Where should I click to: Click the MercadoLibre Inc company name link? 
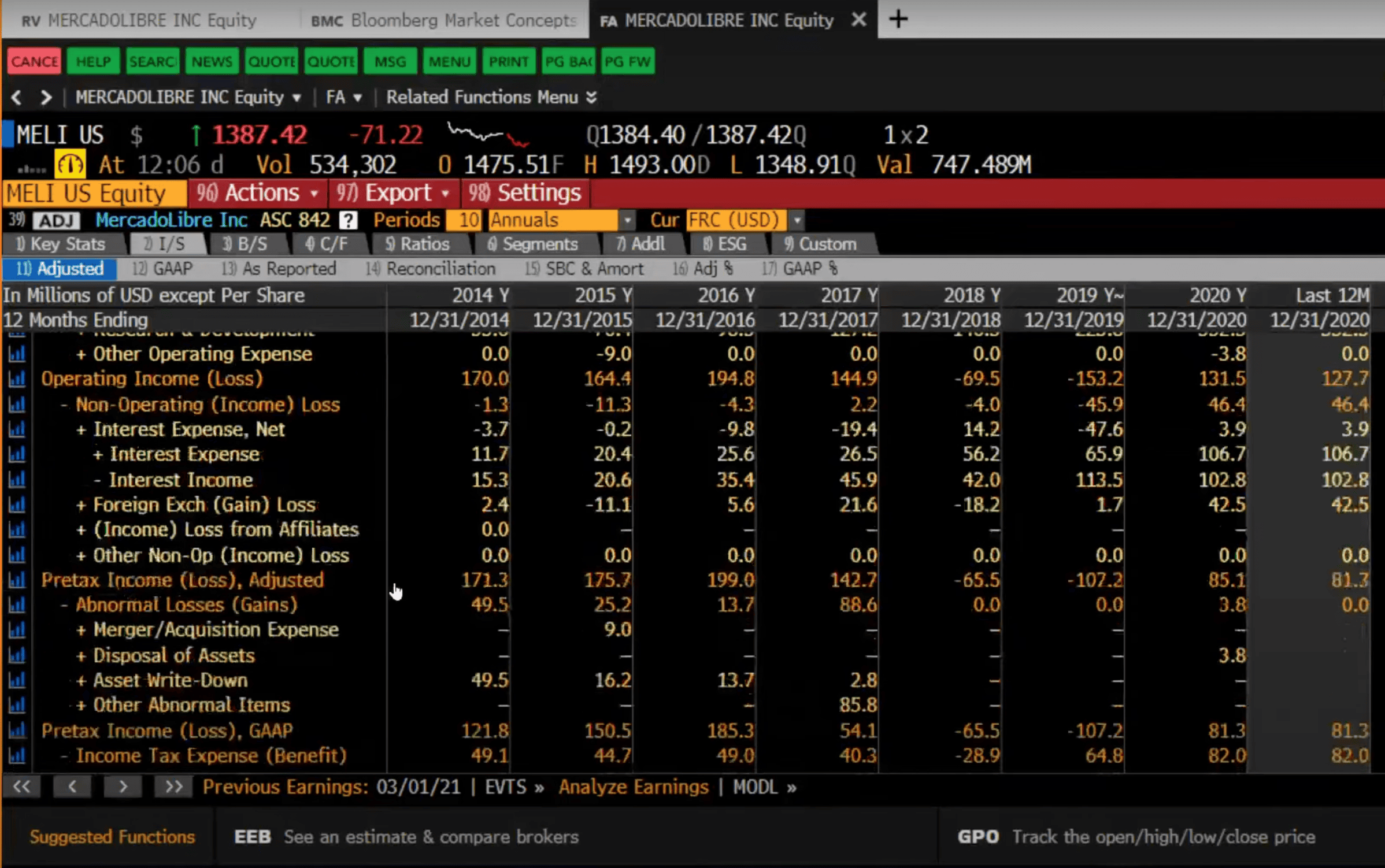172,220
